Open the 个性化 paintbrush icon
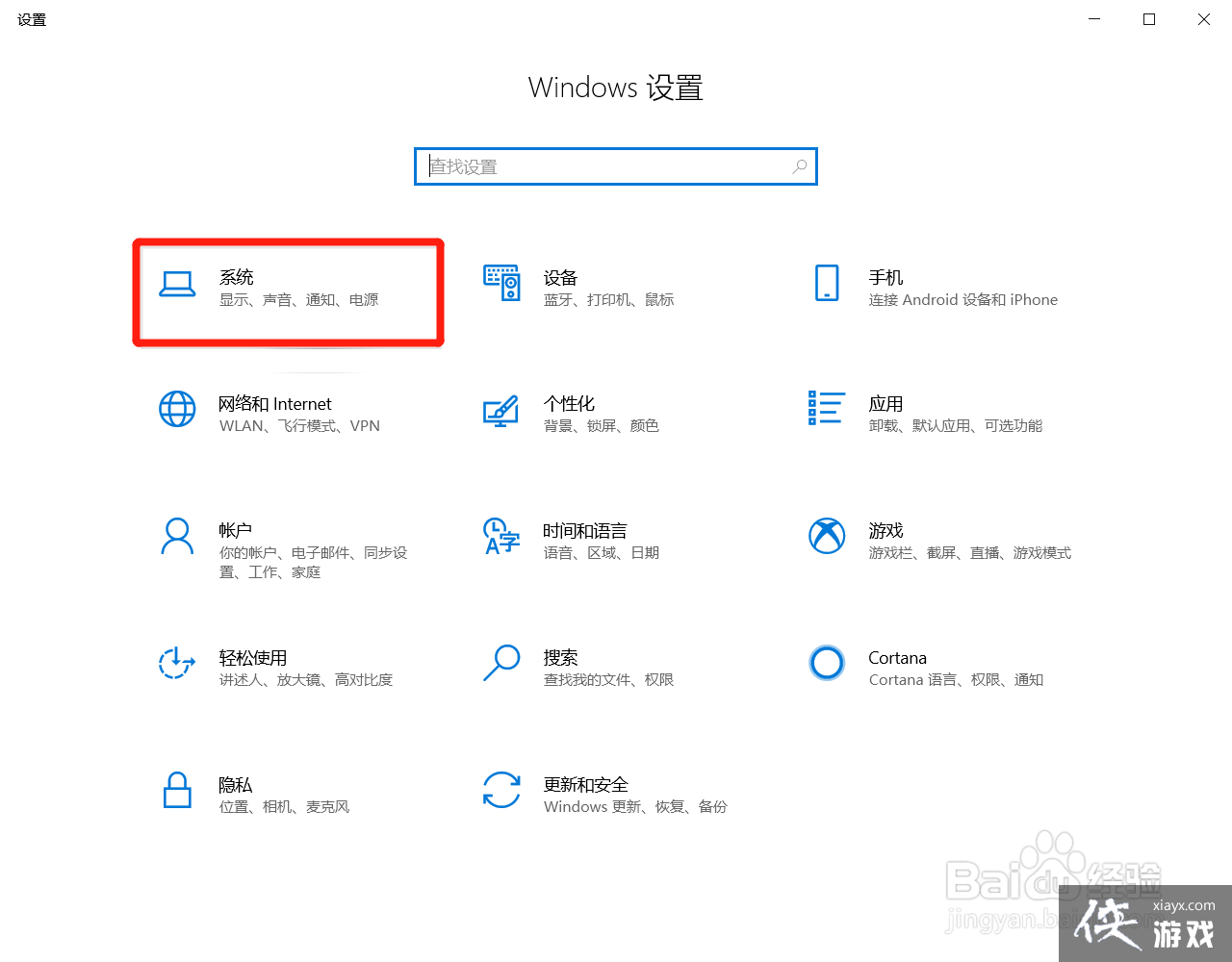 (501, 410)
